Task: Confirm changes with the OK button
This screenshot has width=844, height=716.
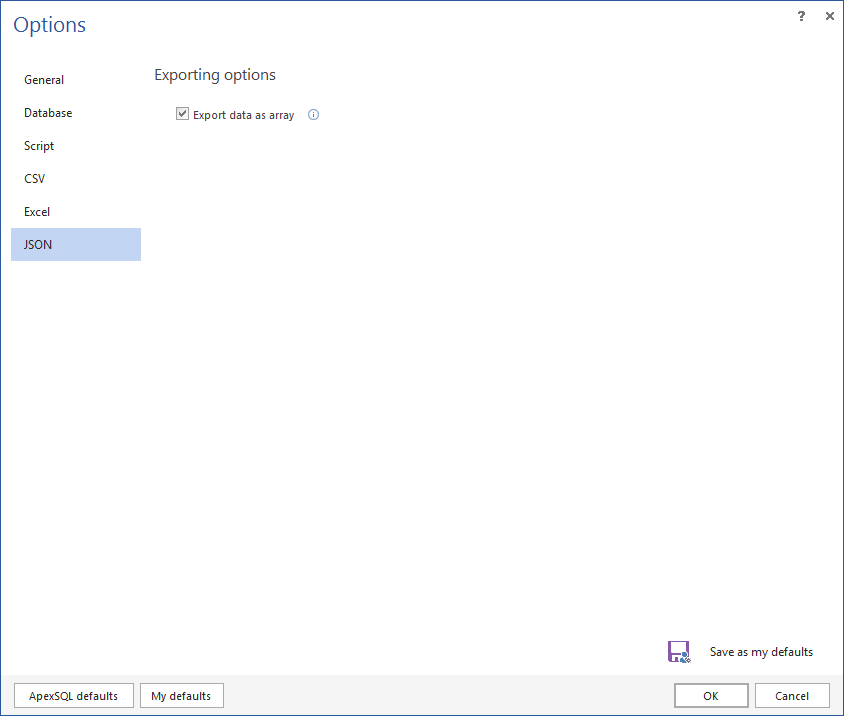Action: pos(711,695)
